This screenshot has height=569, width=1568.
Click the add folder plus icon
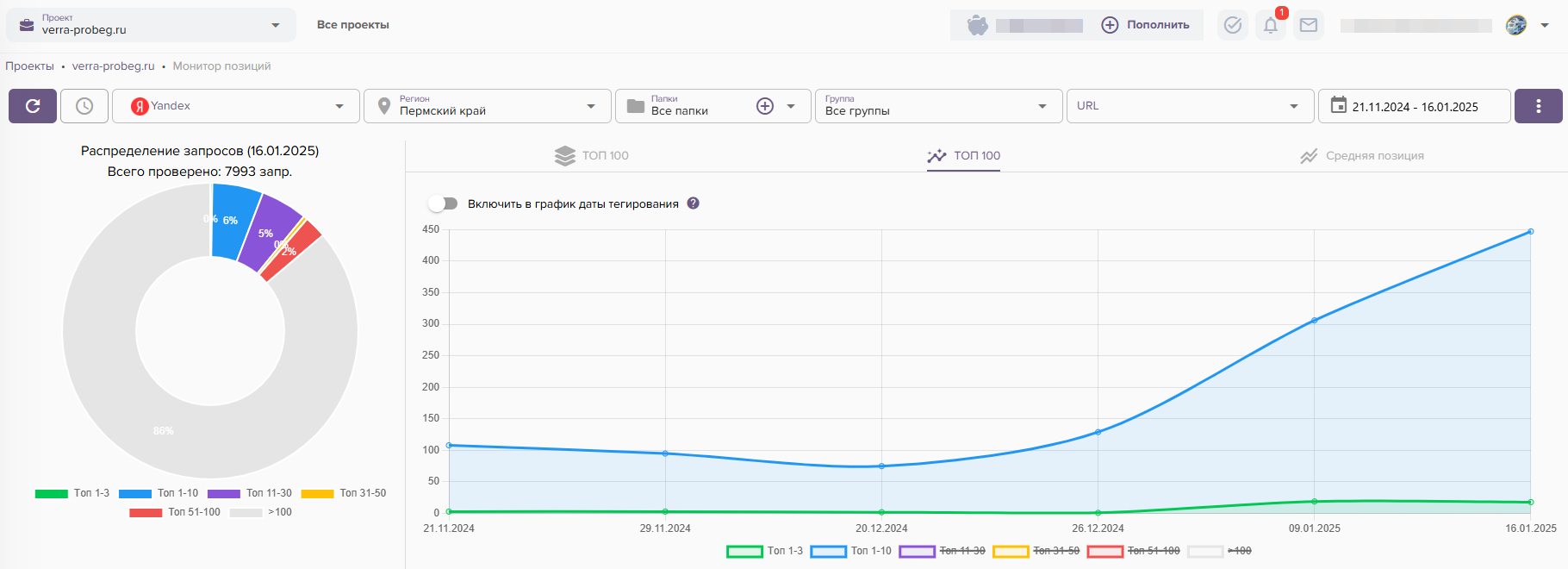click(764, 106)
